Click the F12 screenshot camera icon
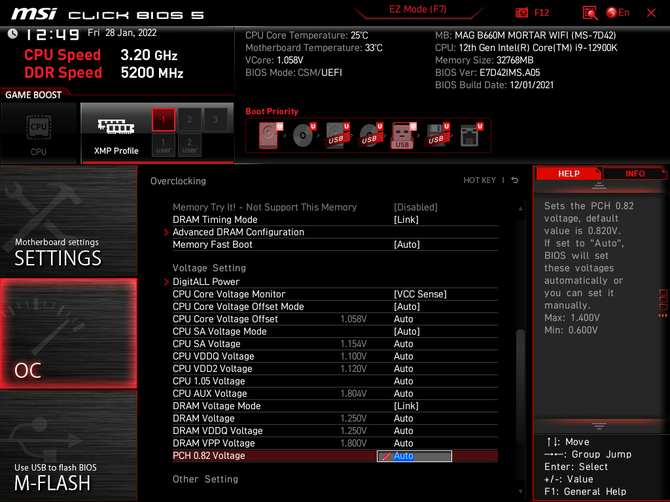The height and width of the screenshot is (502, 670). pyautogui.click(x=521, y=13)
